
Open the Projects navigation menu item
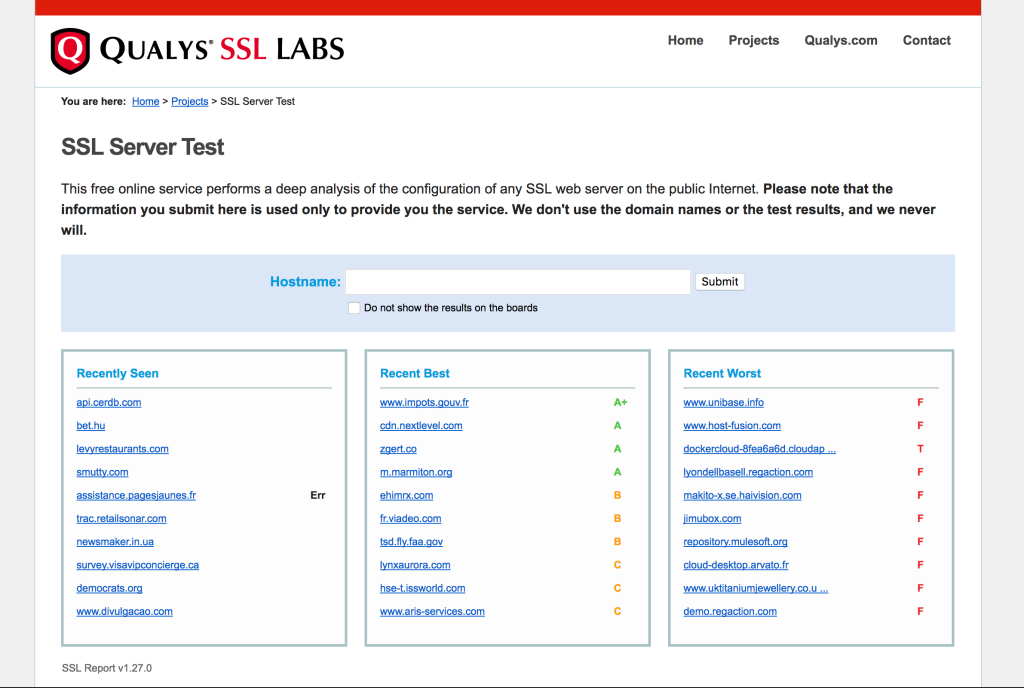[x=753, y=41]
